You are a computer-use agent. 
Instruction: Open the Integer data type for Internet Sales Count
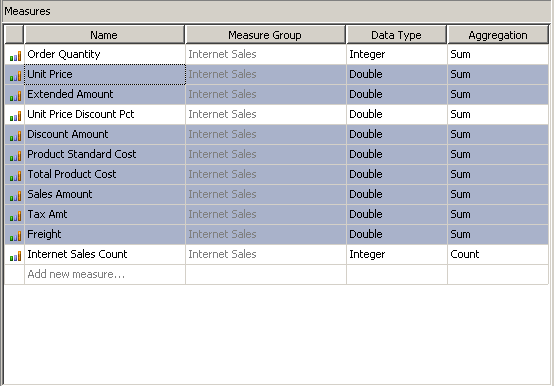click(x=397, y=255)
